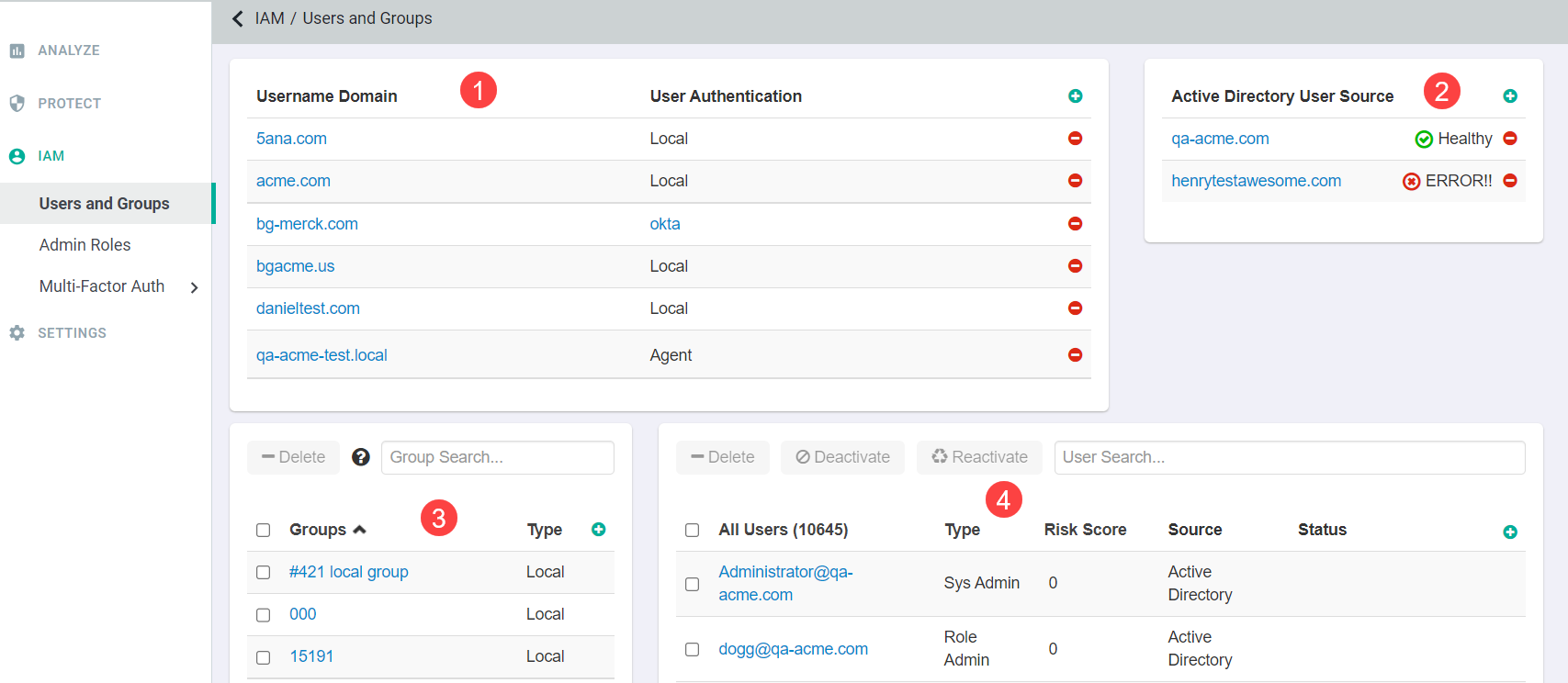
Task: Open the group search help question icon
Action: coord(361,457)
